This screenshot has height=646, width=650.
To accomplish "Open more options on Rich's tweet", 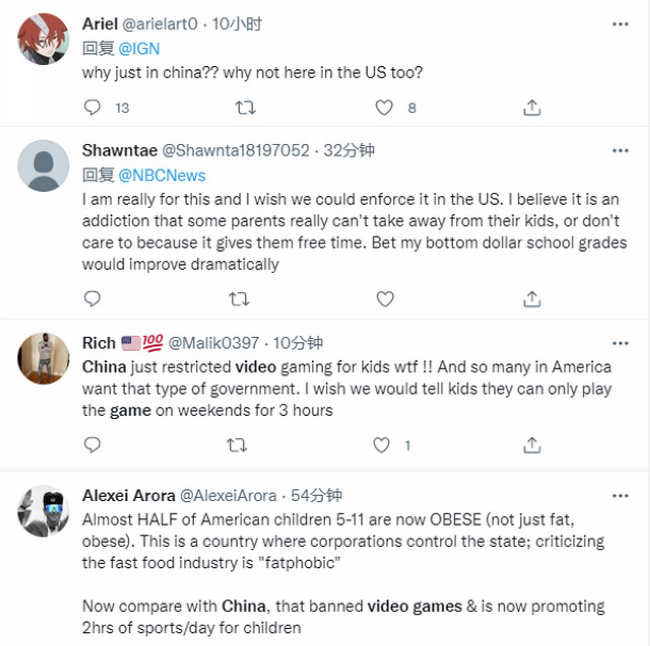I will [620, 343].
